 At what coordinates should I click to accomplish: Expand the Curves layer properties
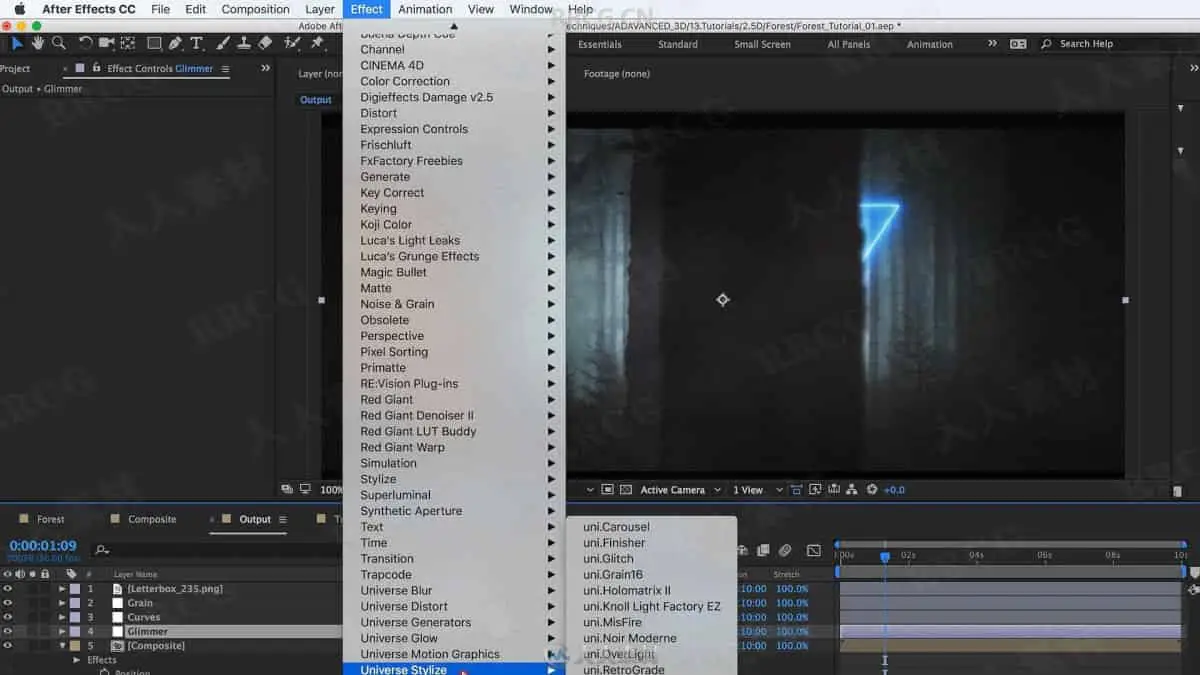(62, 617)
